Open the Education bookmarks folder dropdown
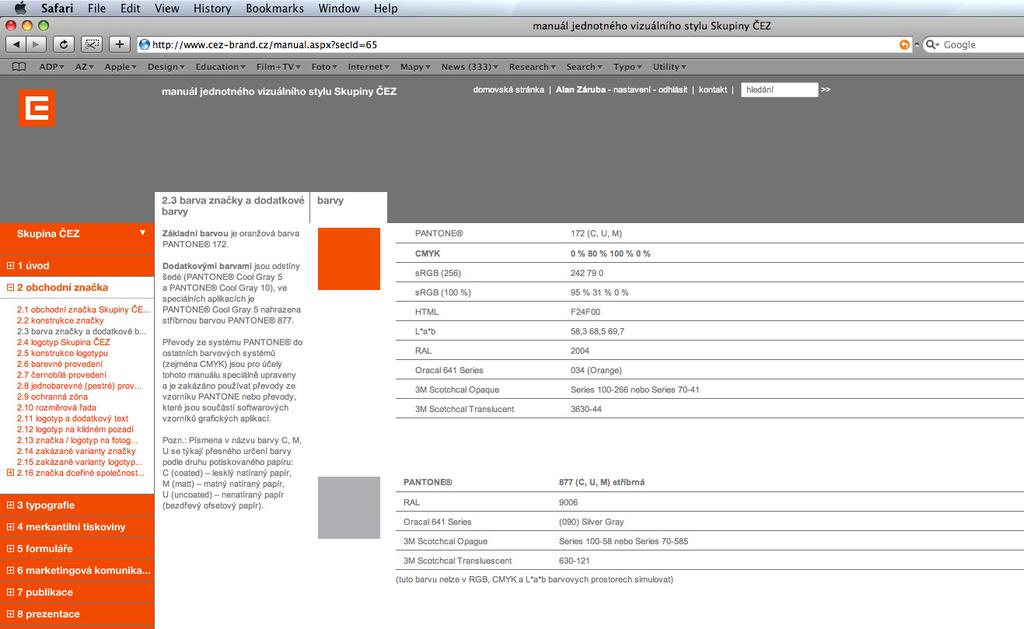 221,67
